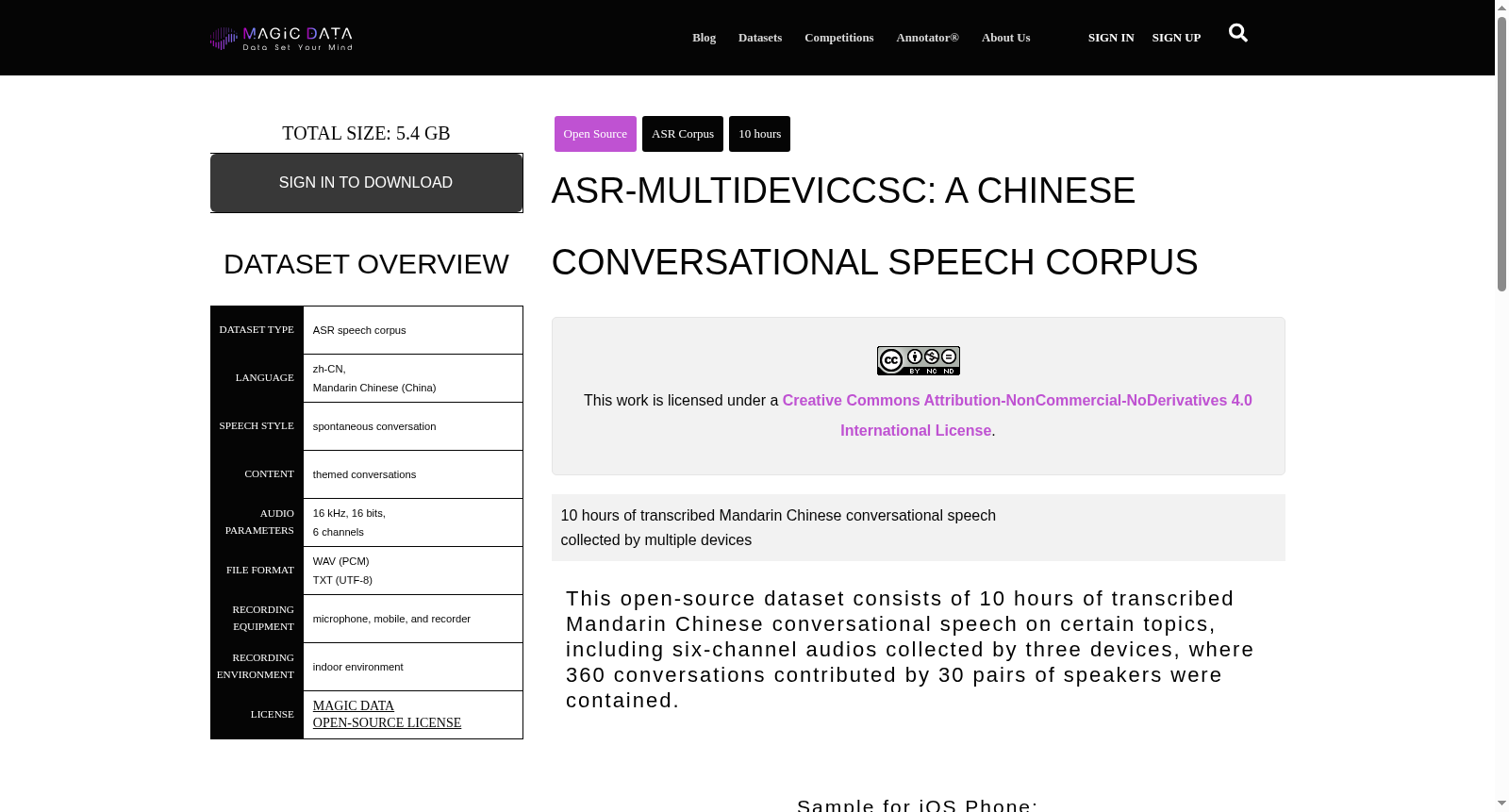This screenshot has width=1509, height=812.
Task: Click the 'CONTENT' row label
Action: tap(269, 473)
